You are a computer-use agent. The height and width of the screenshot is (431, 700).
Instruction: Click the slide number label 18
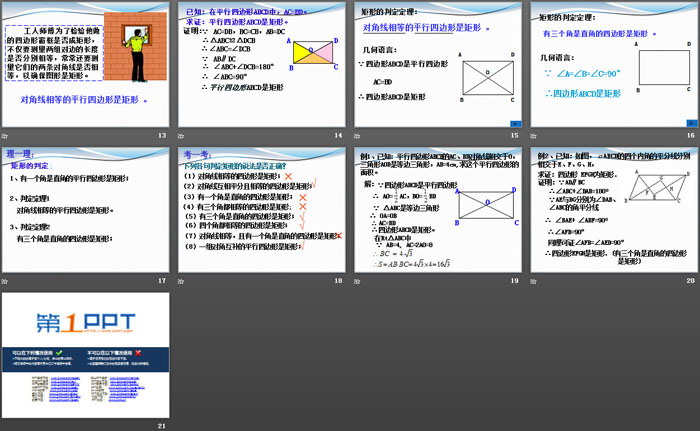(338, 280)
